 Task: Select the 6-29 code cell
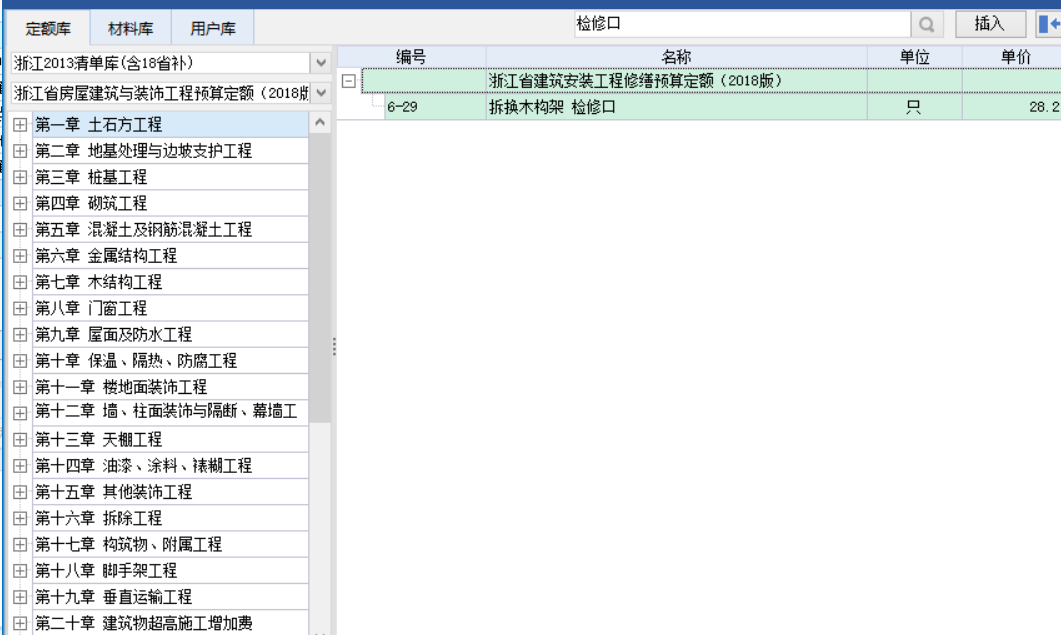pos(435,107)
